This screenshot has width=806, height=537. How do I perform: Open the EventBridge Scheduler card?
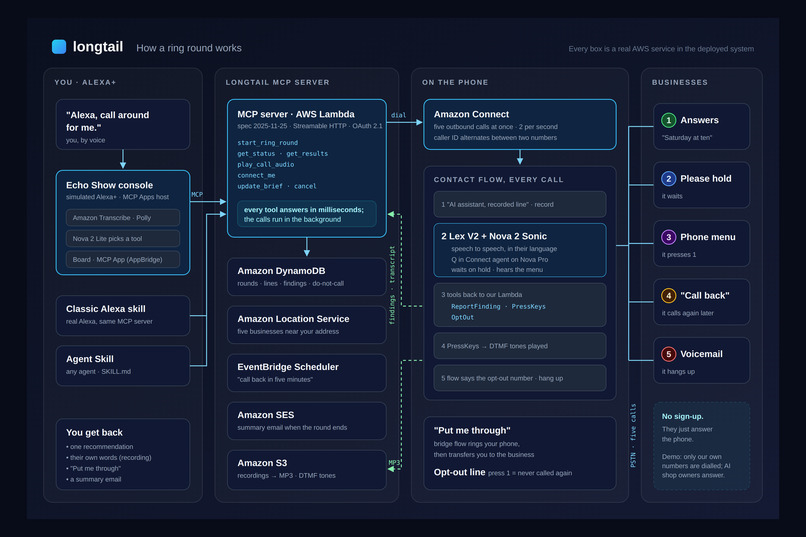click(x=306, y=373)
